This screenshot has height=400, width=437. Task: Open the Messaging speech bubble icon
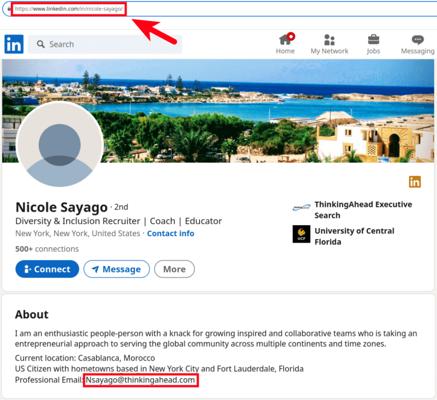click(417, 40)
